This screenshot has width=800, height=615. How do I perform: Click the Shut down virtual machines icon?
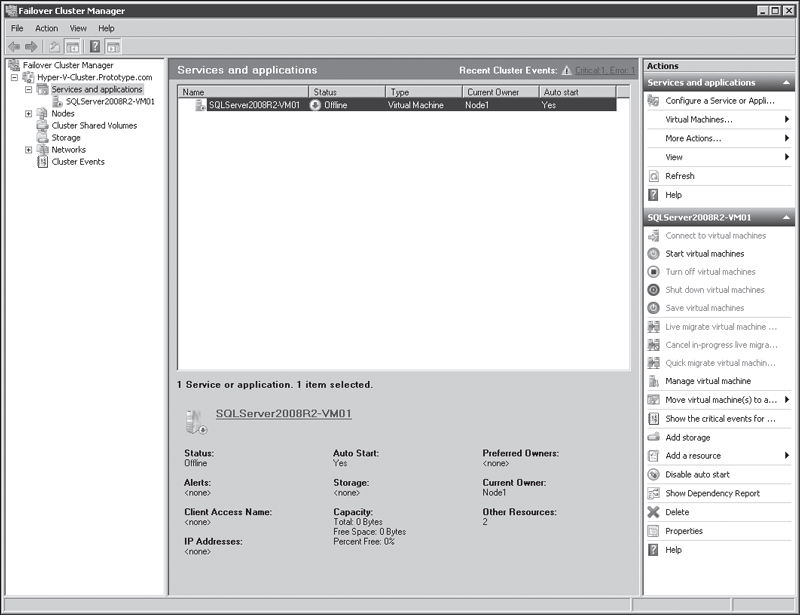tap(654, 290)
